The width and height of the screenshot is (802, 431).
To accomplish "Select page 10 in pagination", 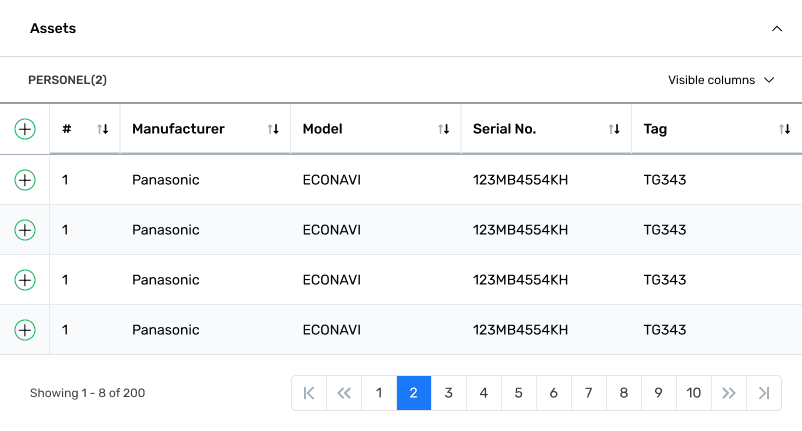I will (694, 393).
